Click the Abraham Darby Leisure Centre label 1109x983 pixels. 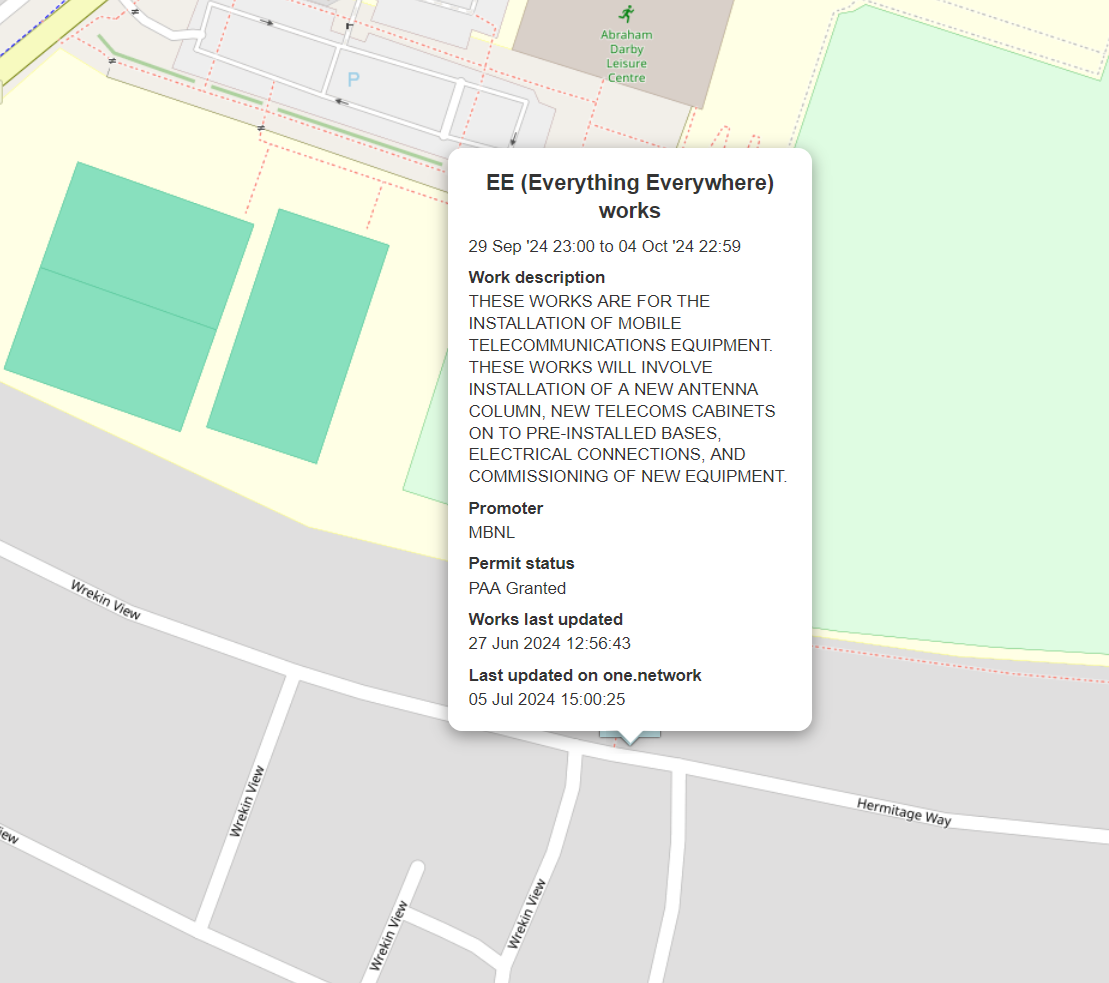tap(627, 56)
